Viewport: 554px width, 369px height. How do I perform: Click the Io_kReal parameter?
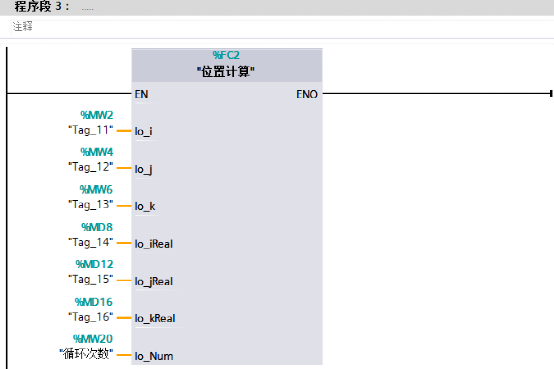(x=155, y=318)
